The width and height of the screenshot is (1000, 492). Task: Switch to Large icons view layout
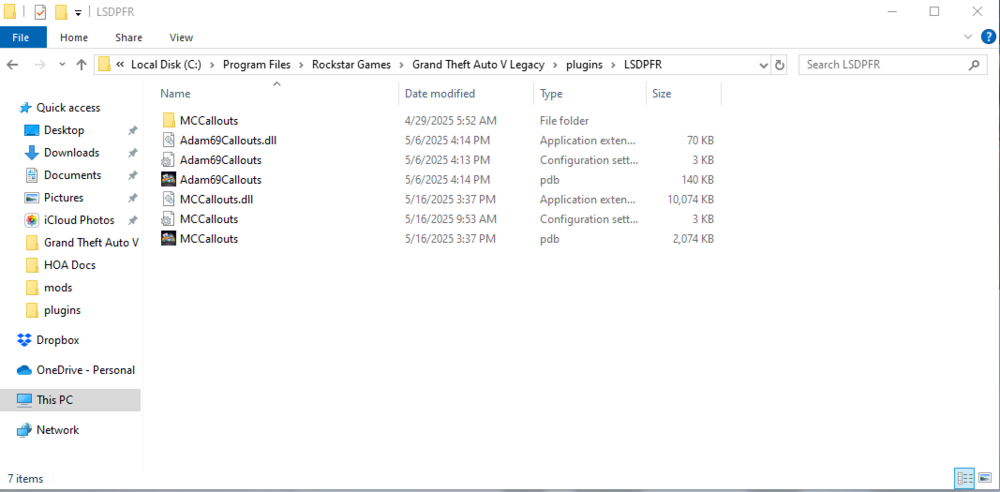pos(984,478)
